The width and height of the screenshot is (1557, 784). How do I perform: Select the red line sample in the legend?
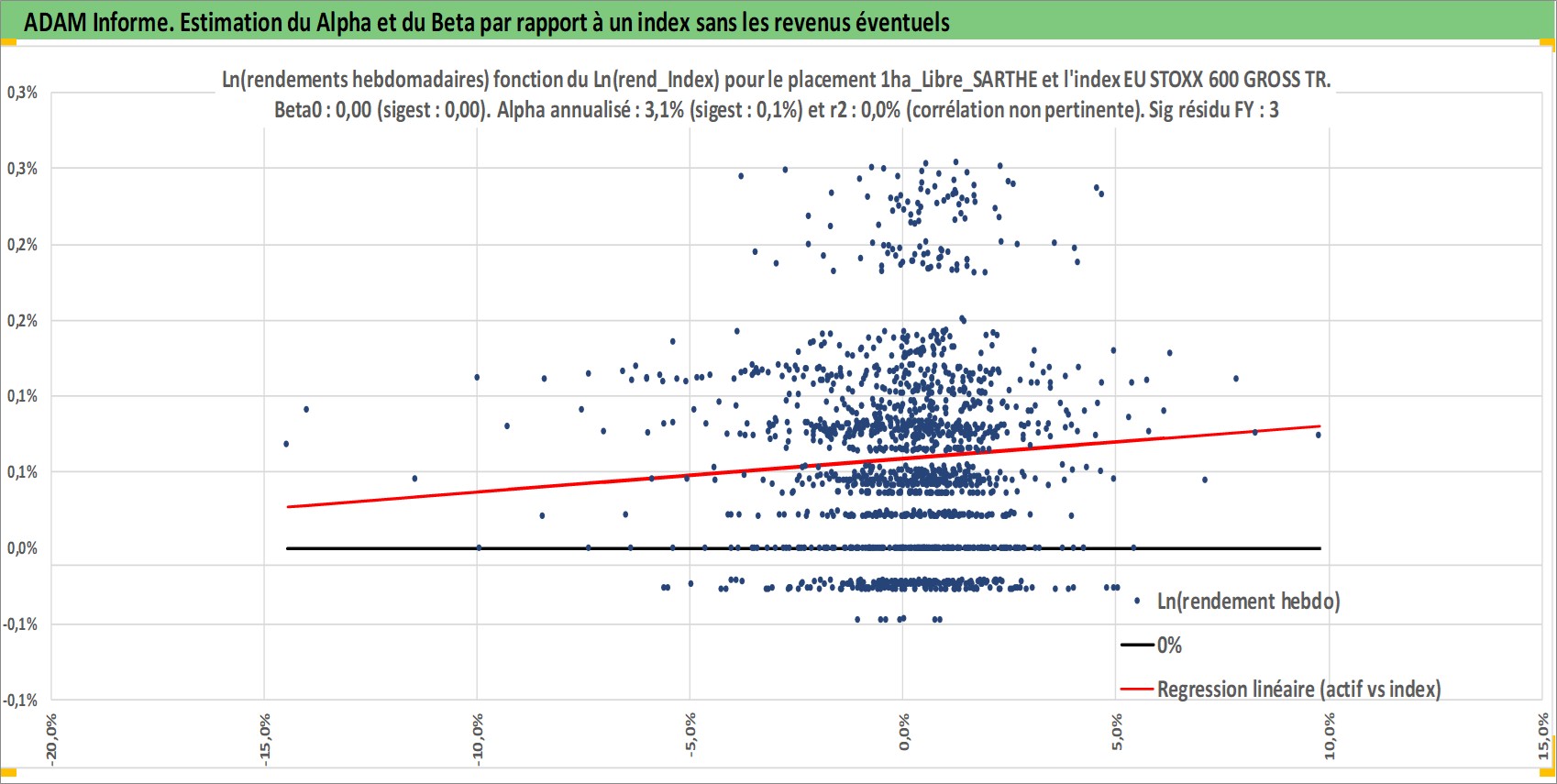click(1137, 690)
